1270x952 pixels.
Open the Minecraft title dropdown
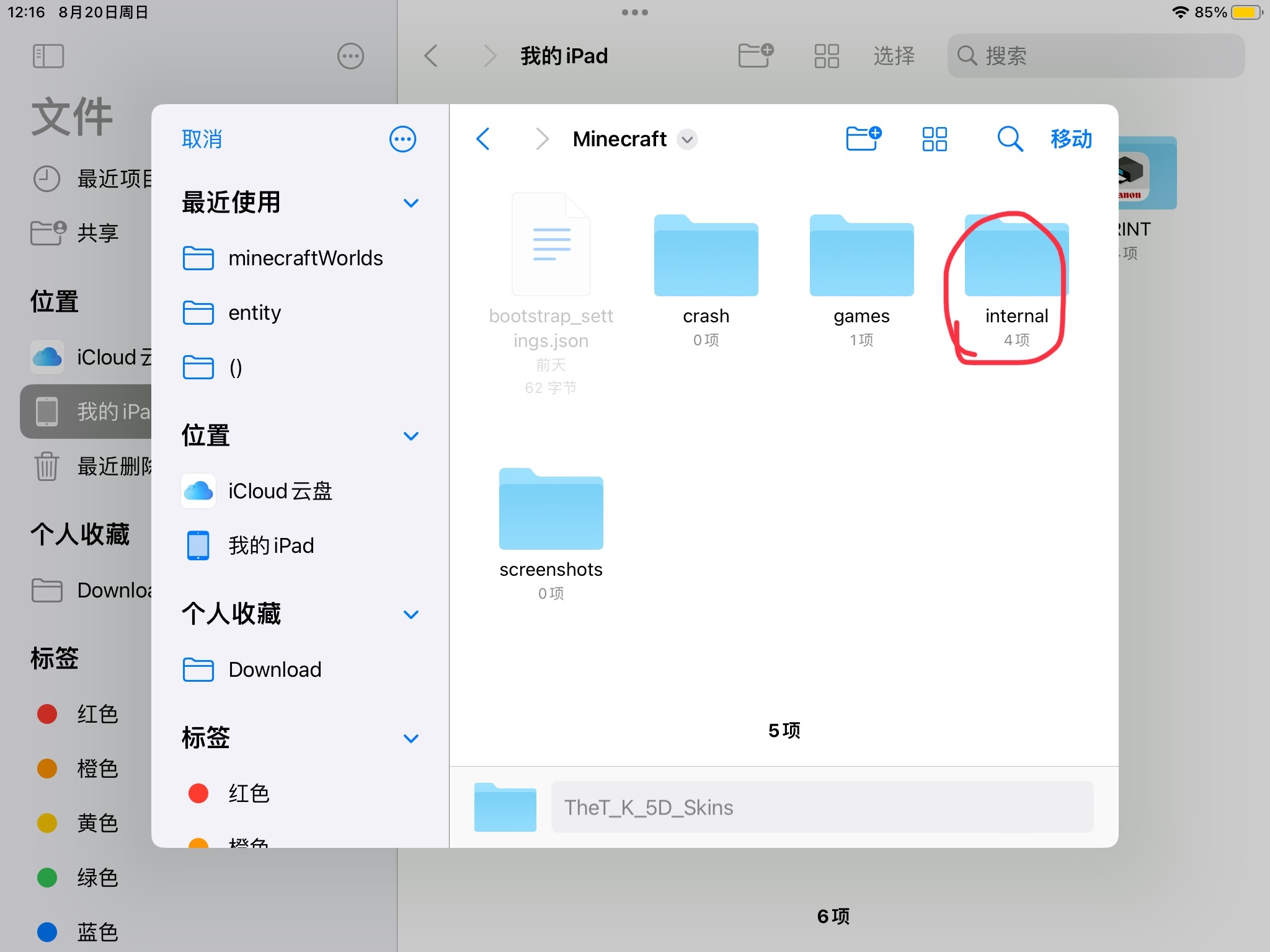coord(687,139)
